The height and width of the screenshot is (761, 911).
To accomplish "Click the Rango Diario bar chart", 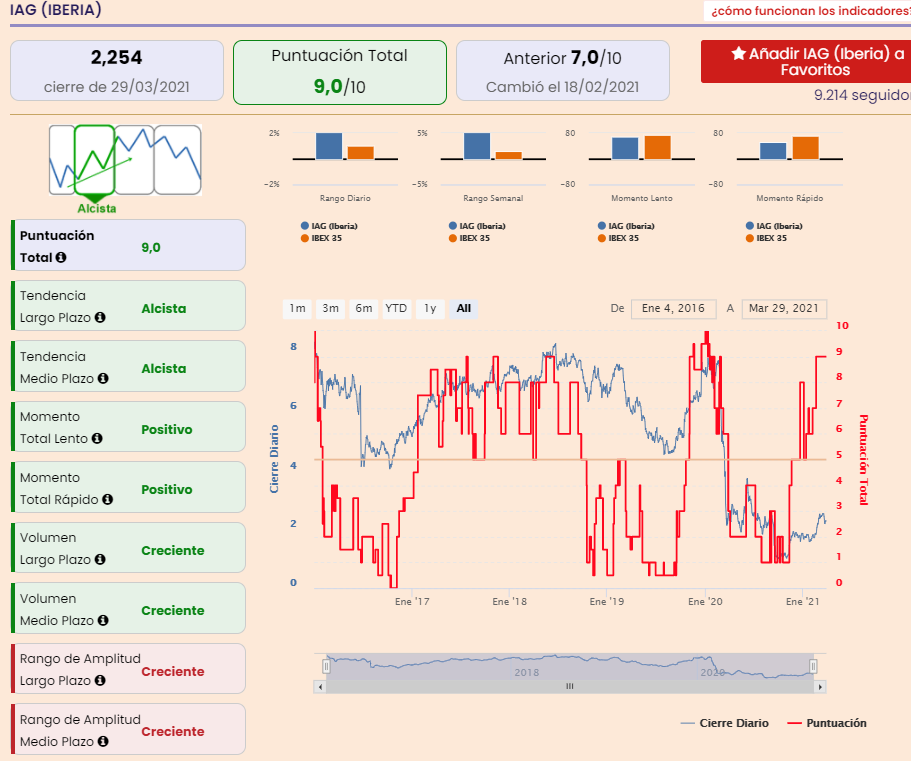I will (345, 158).
